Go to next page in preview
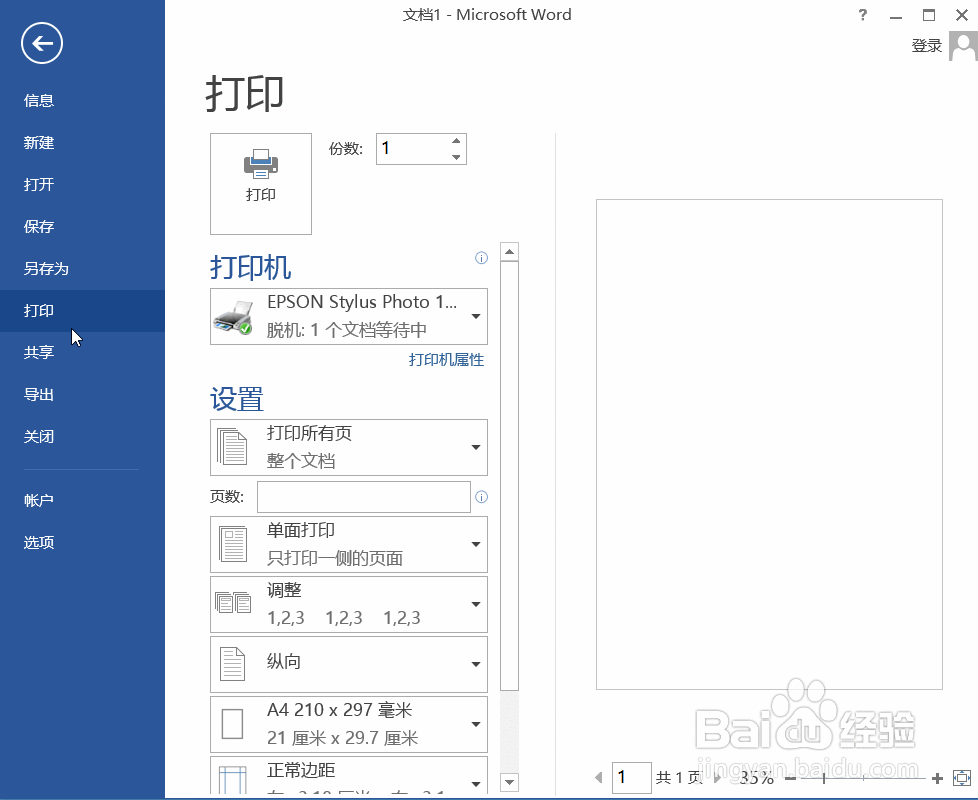Image resolution: width=978 pixels, height=800 pixels. pyautogui.click(x=717, y=778)
